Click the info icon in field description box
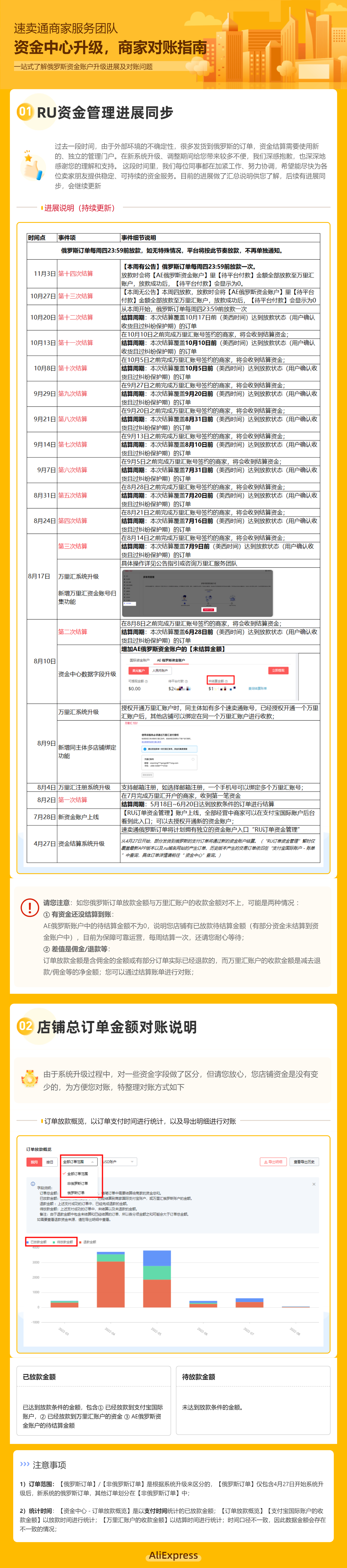 point(33,1184)
